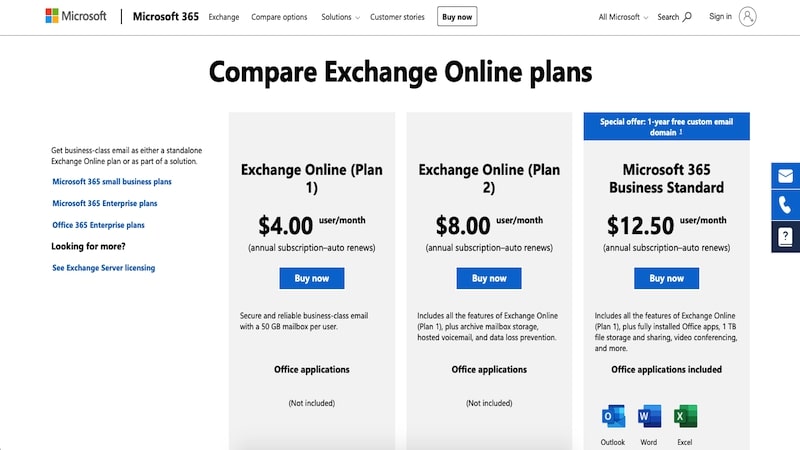Open the help question mark icon

[785, 237]
